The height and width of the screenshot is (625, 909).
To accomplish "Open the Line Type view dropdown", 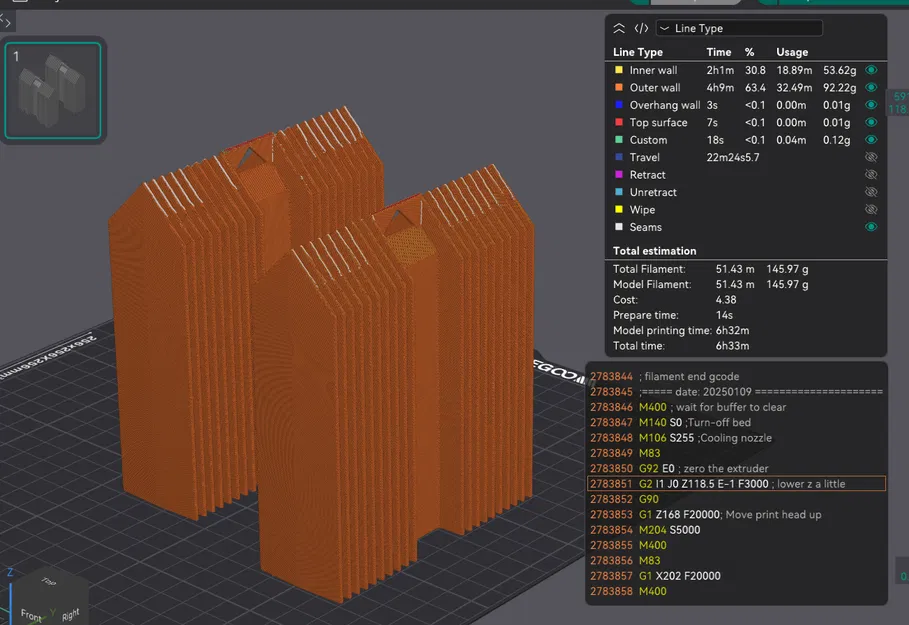I will pyautogui.click(x=739, y=28).
